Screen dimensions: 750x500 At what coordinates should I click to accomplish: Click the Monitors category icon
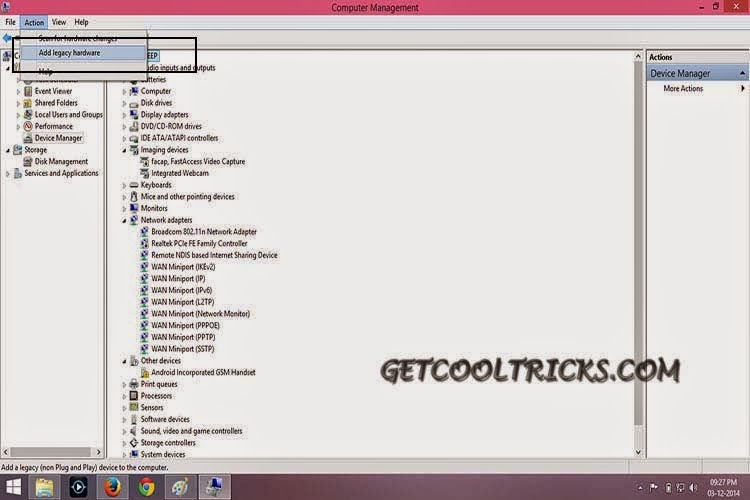click(134, 208)
